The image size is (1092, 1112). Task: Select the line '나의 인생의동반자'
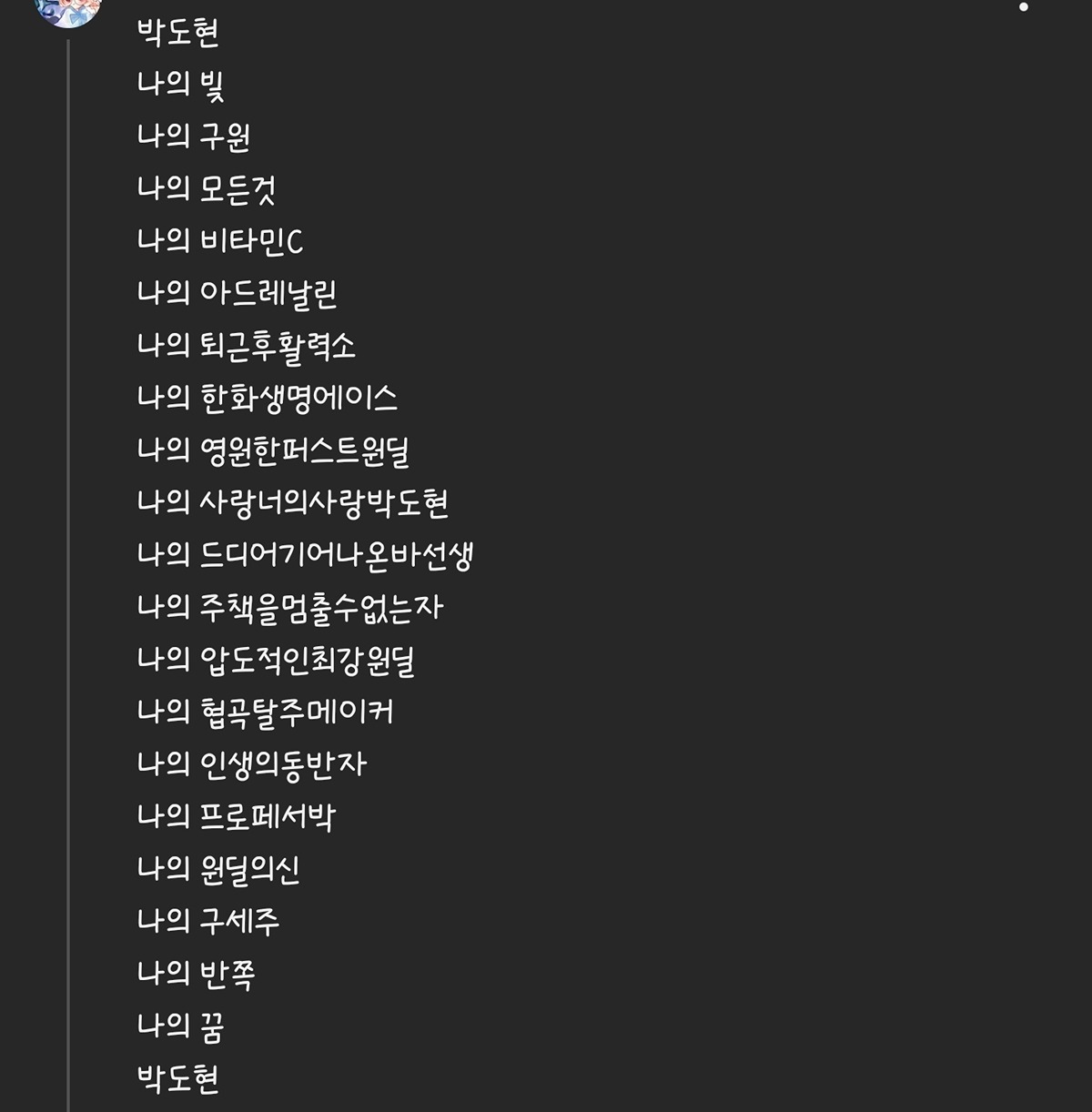(251, 764)
